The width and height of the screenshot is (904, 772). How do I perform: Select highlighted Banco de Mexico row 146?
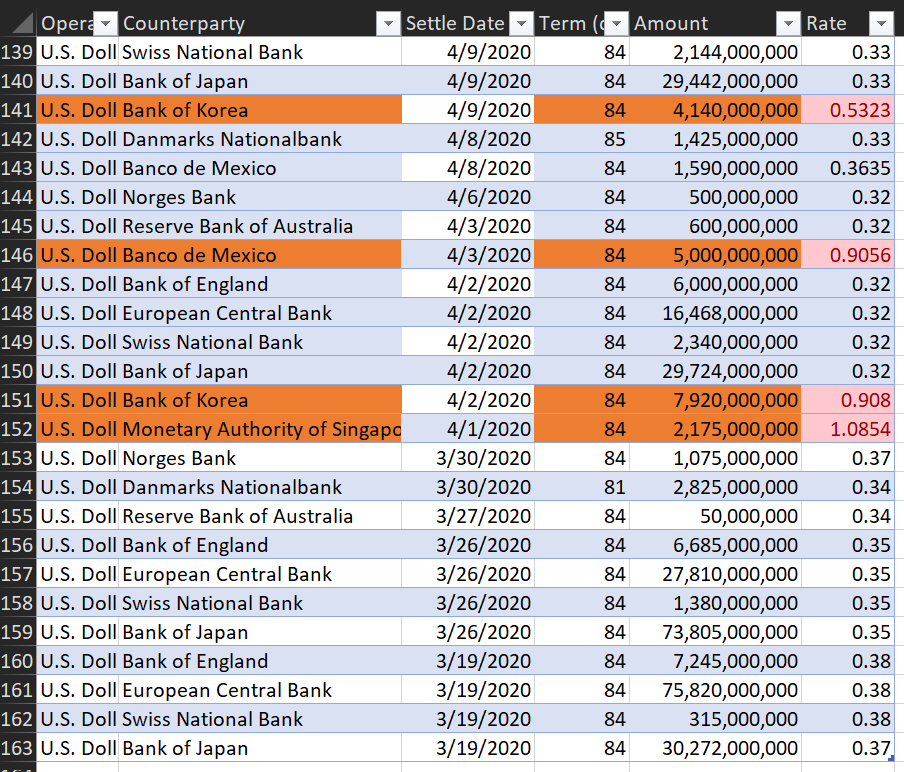(260, 255)
